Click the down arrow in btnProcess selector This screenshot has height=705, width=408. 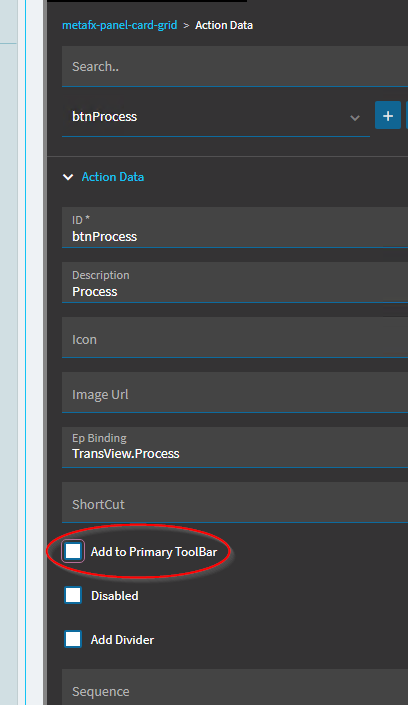(355, 118)
